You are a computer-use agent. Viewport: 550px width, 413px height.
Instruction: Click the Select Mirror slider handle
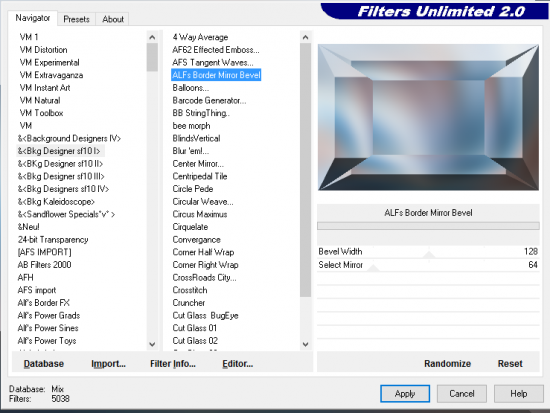(x=374, y=267)
